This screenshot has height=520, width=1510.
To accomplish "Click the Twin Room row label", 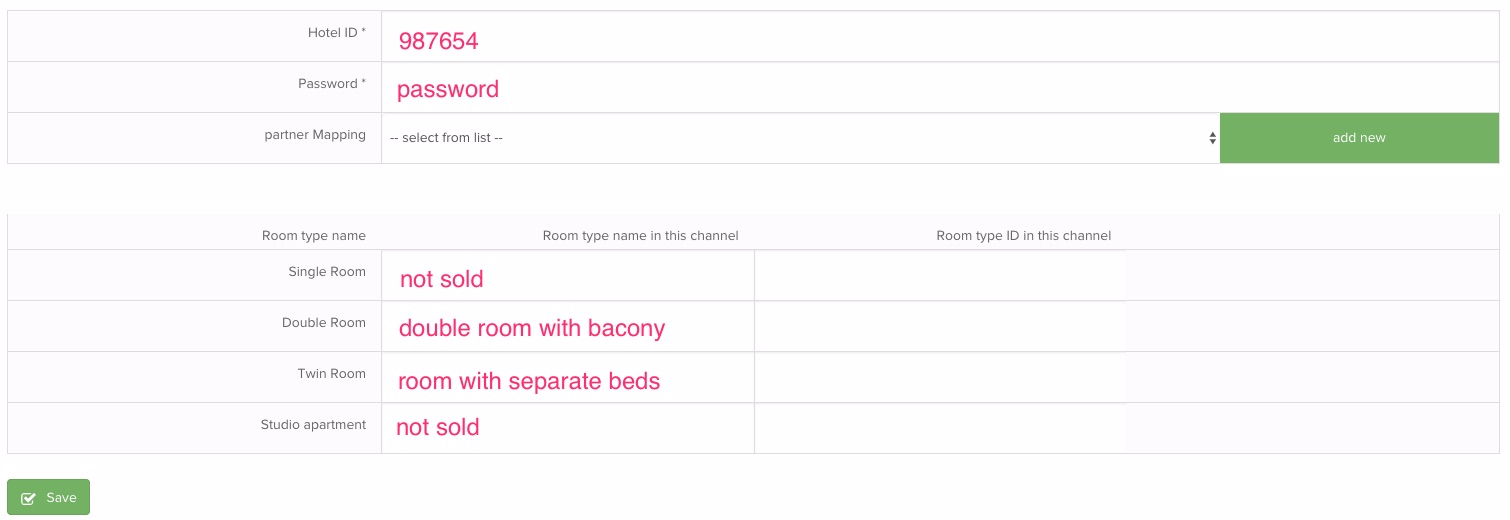I will 332,374.
